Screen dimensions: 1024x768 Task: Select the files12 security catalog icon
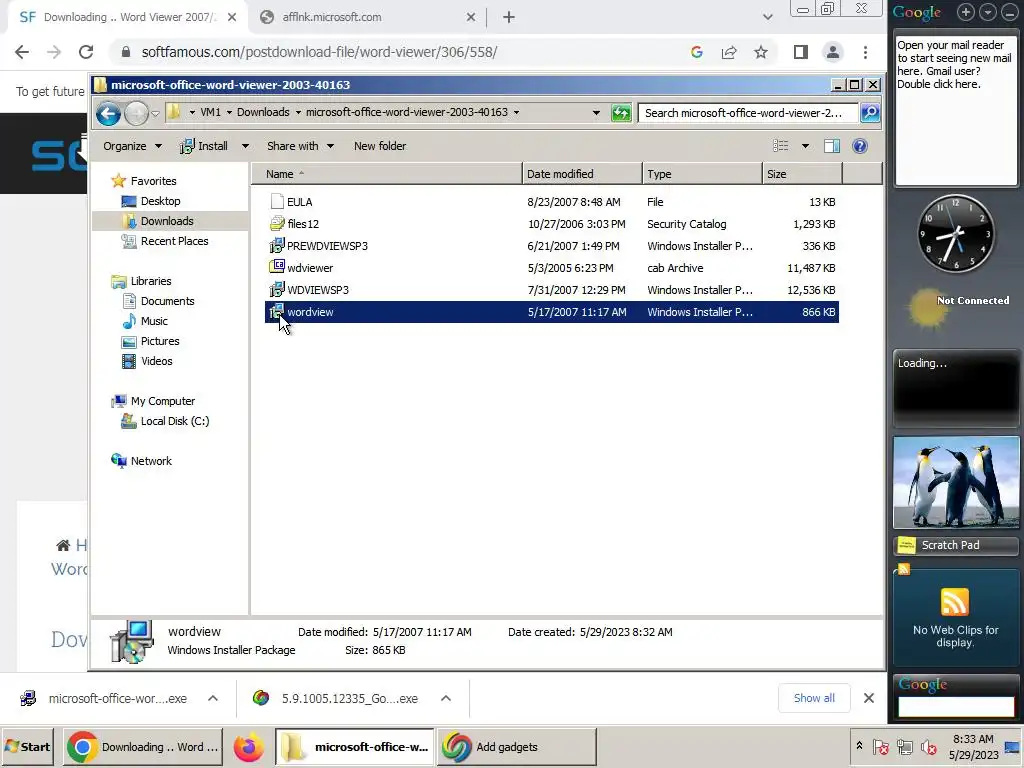tap(277, 223)
